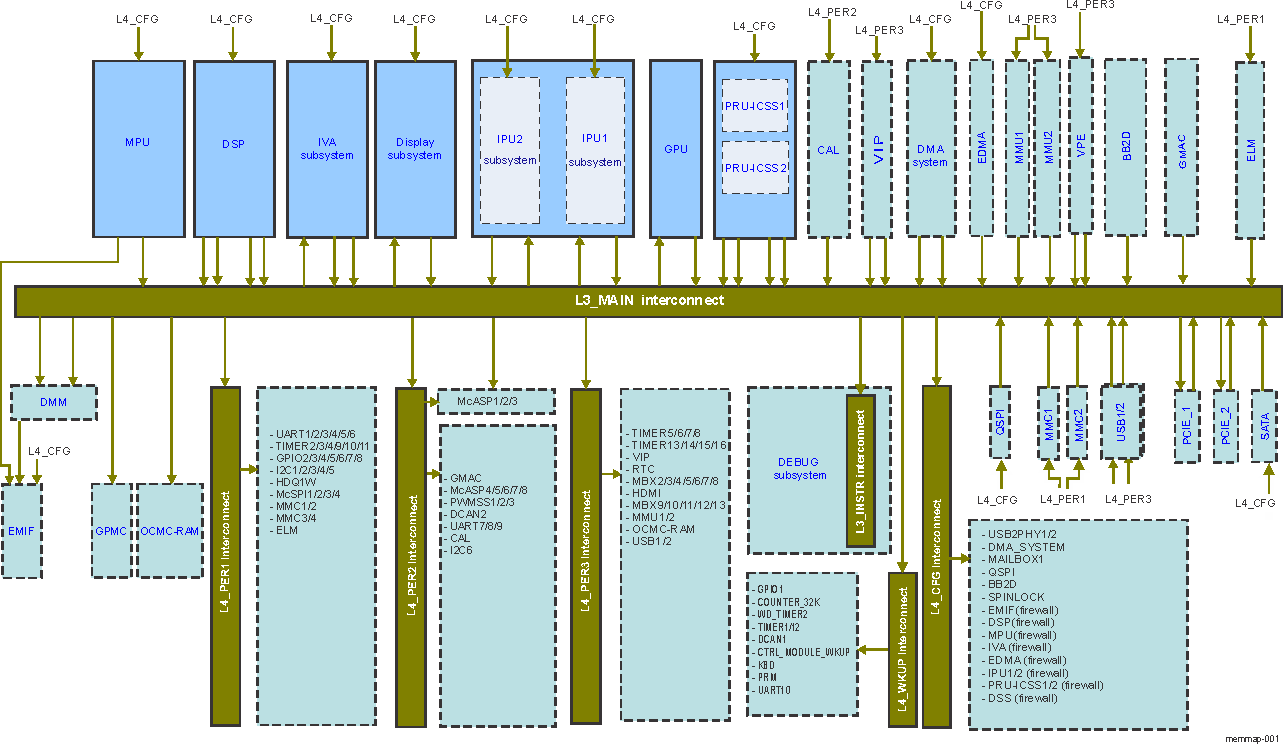Viewport: 1283px width, 744px height.
Task: Click the McASP1/2/3 box
Action: [497, 401]
